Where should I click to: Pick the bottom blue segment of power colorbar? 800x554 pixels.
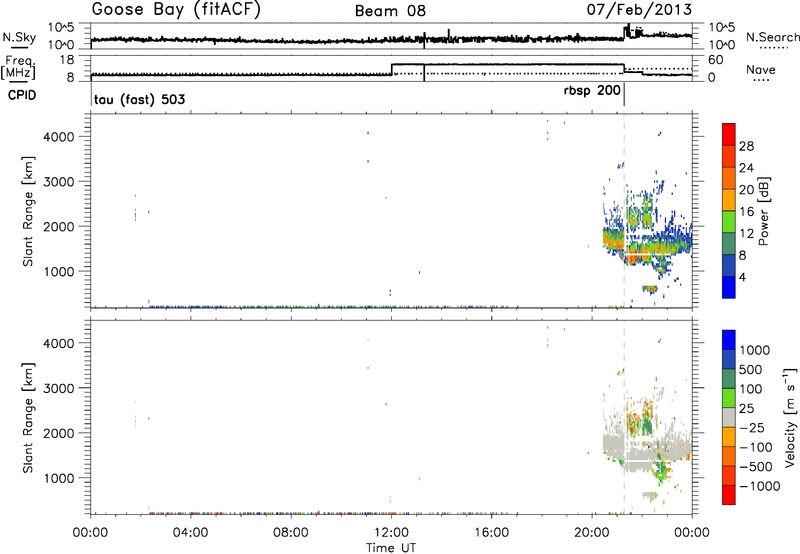(x=729, y=287)
